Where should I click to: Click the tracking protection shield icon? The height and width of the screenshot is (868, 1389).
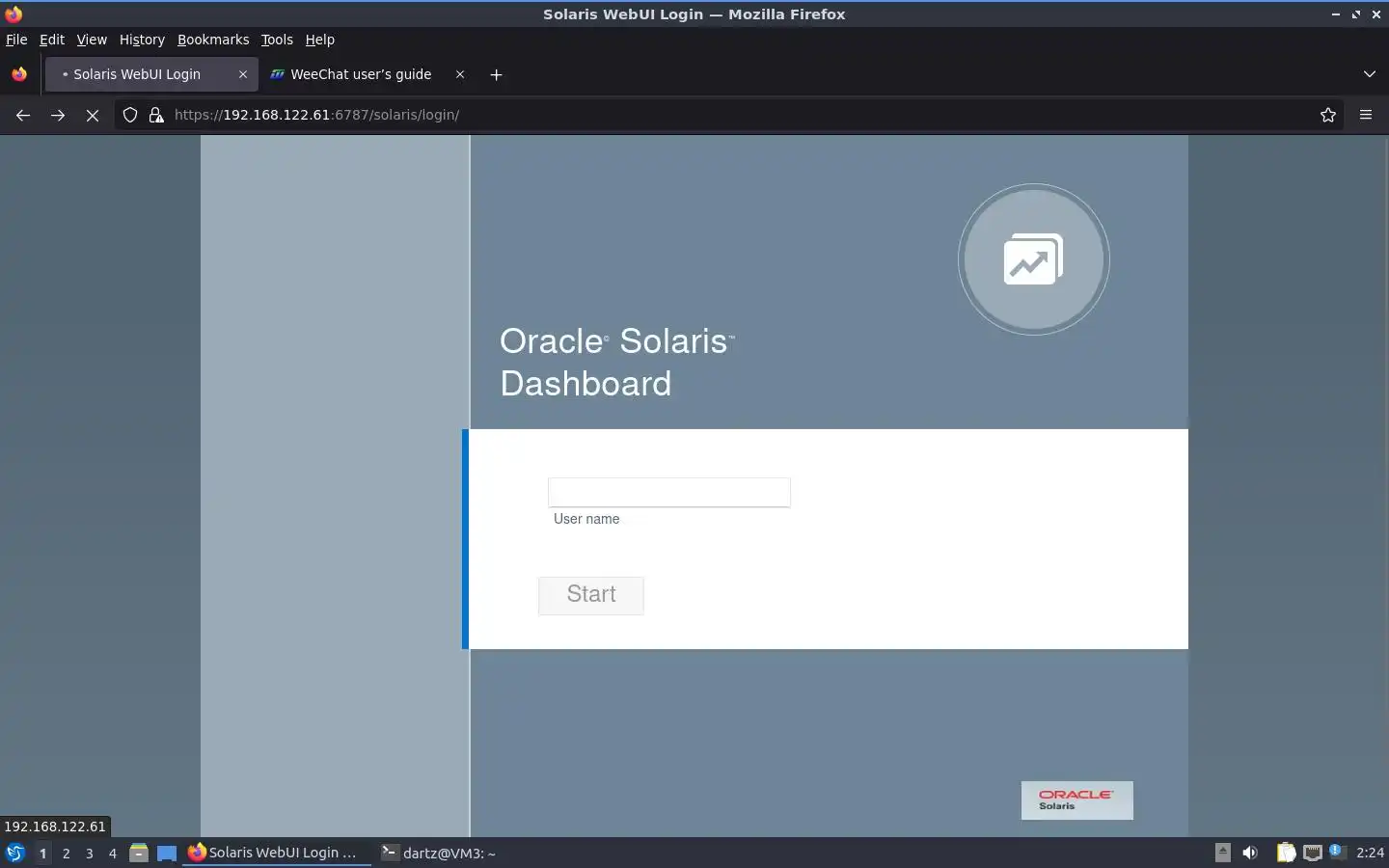point(129,115)
